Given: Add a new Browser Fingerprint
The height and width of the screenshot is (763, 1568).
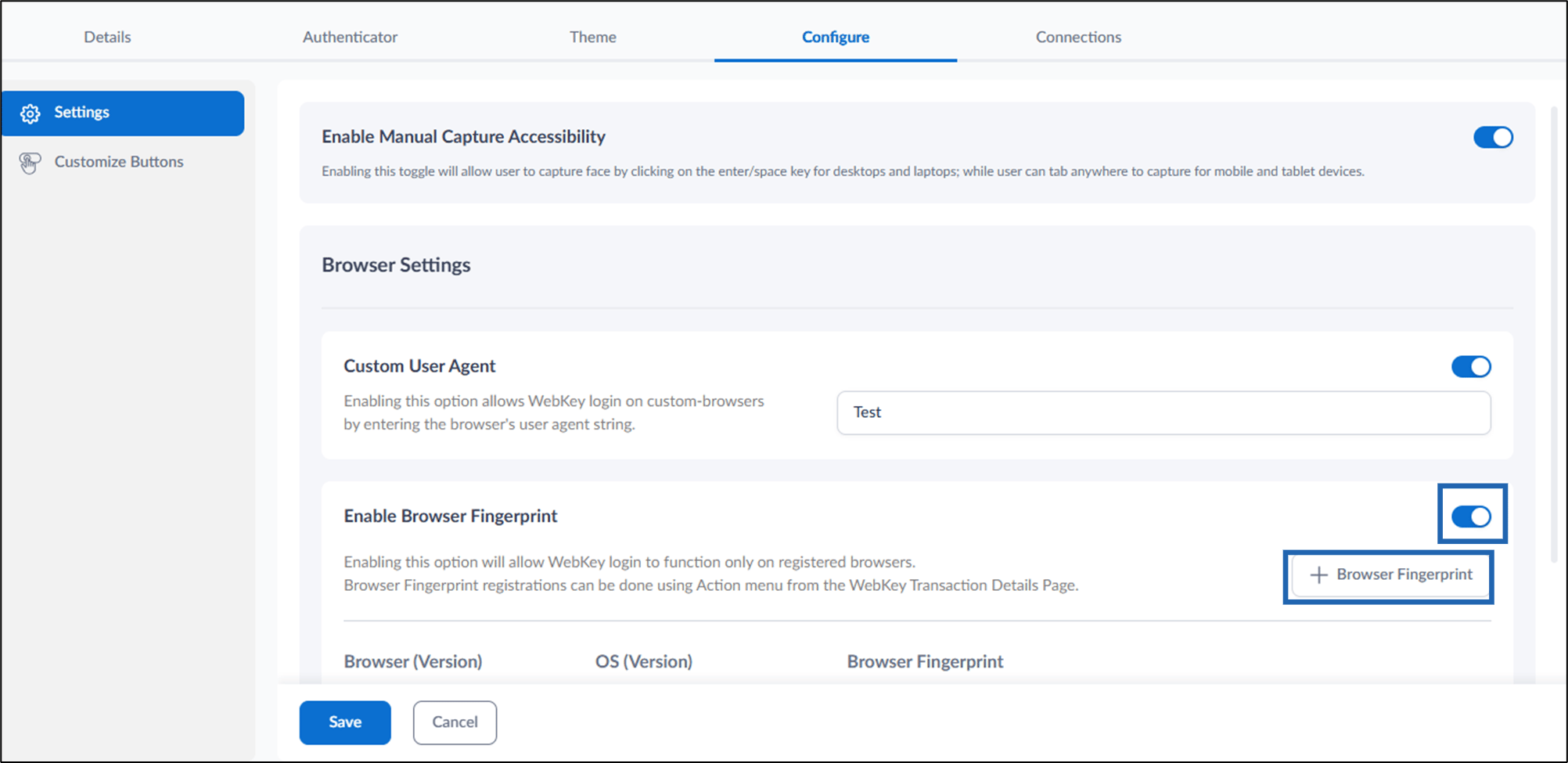Looking at the screenshot, I should click(x=1390, y=575).
